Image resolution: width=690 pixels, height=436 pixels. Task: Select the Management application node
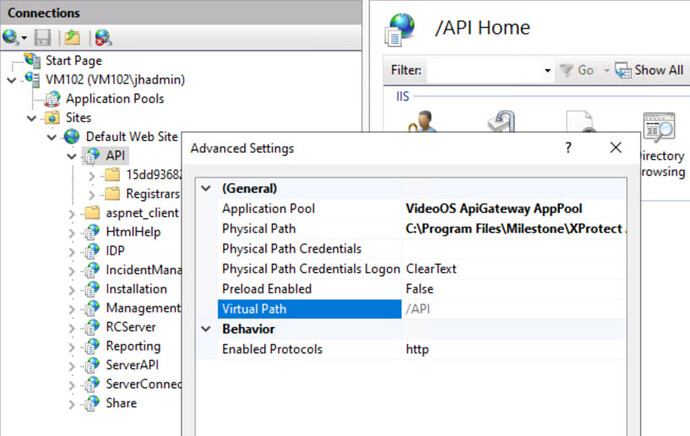tap(143, 308)
